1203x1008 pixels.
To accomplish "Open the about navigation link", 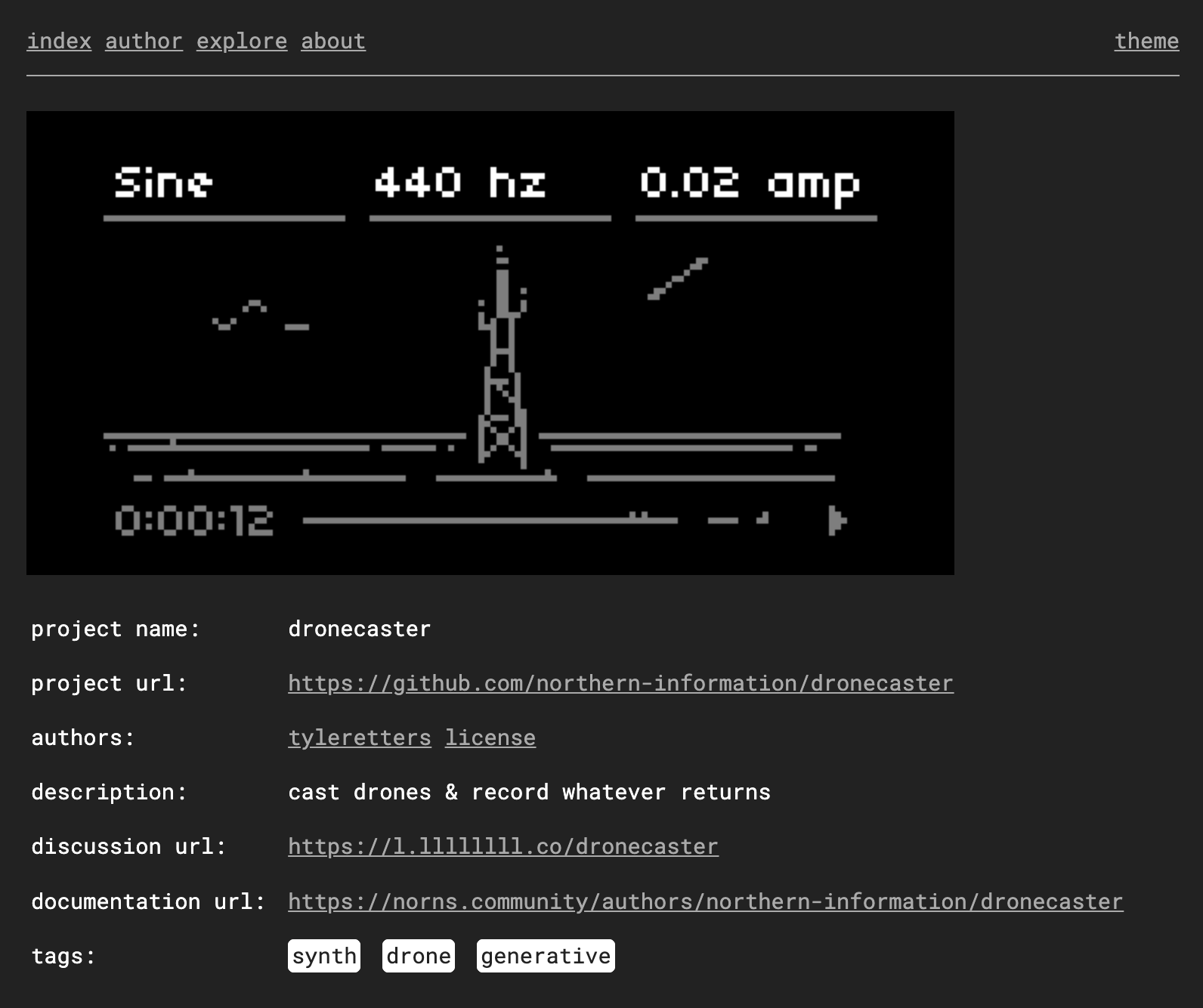I will pos(333,41).
